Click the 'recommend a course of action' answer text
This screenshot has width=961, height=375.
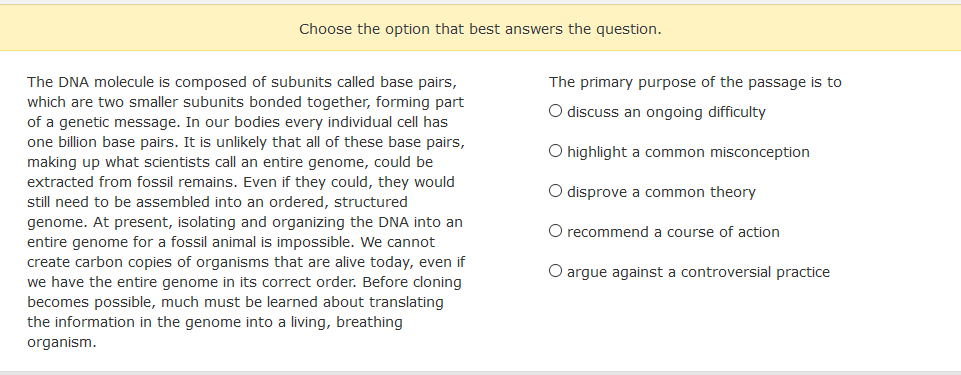(x=674, y=232)
